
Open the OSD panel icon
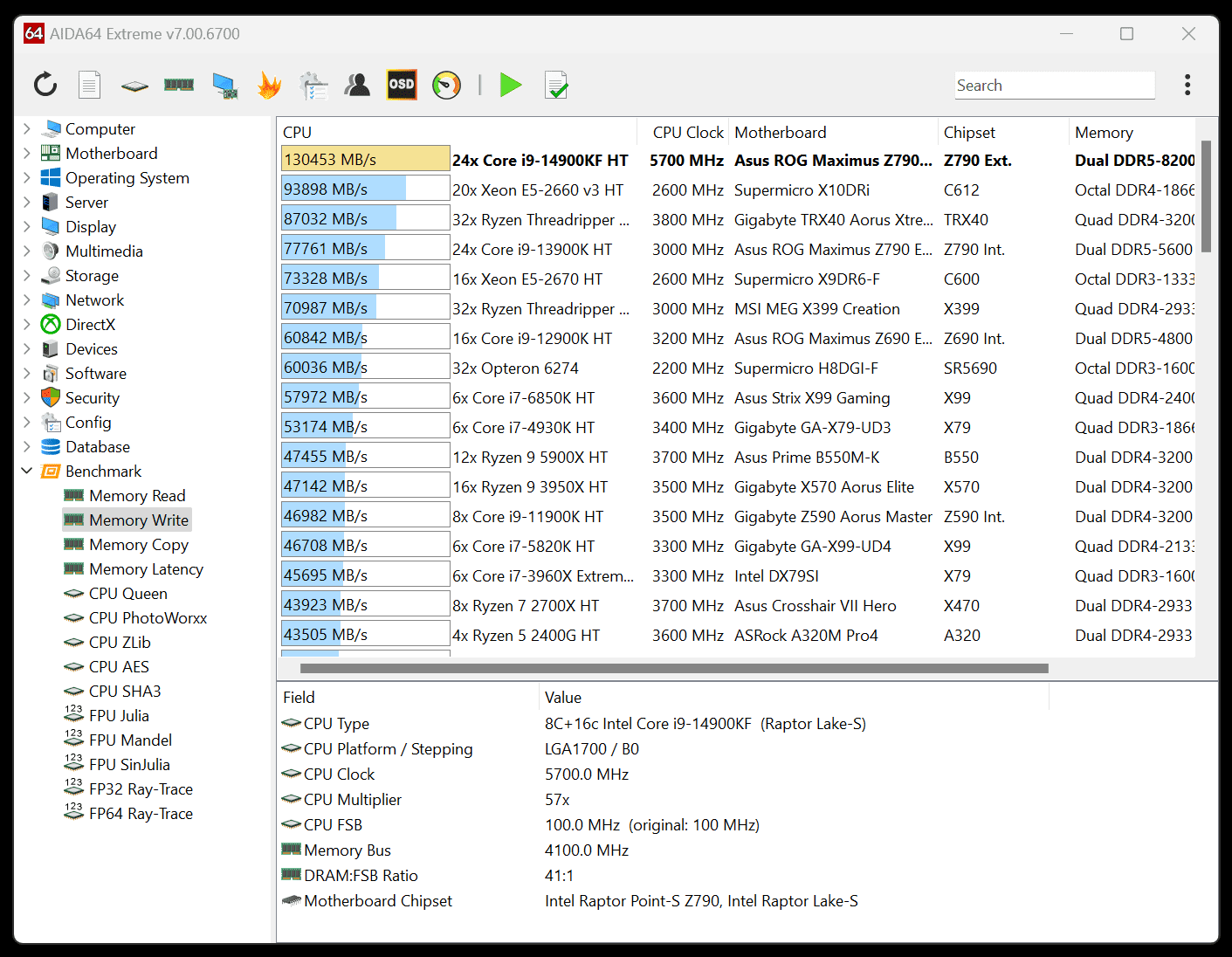tap(402, 85)
